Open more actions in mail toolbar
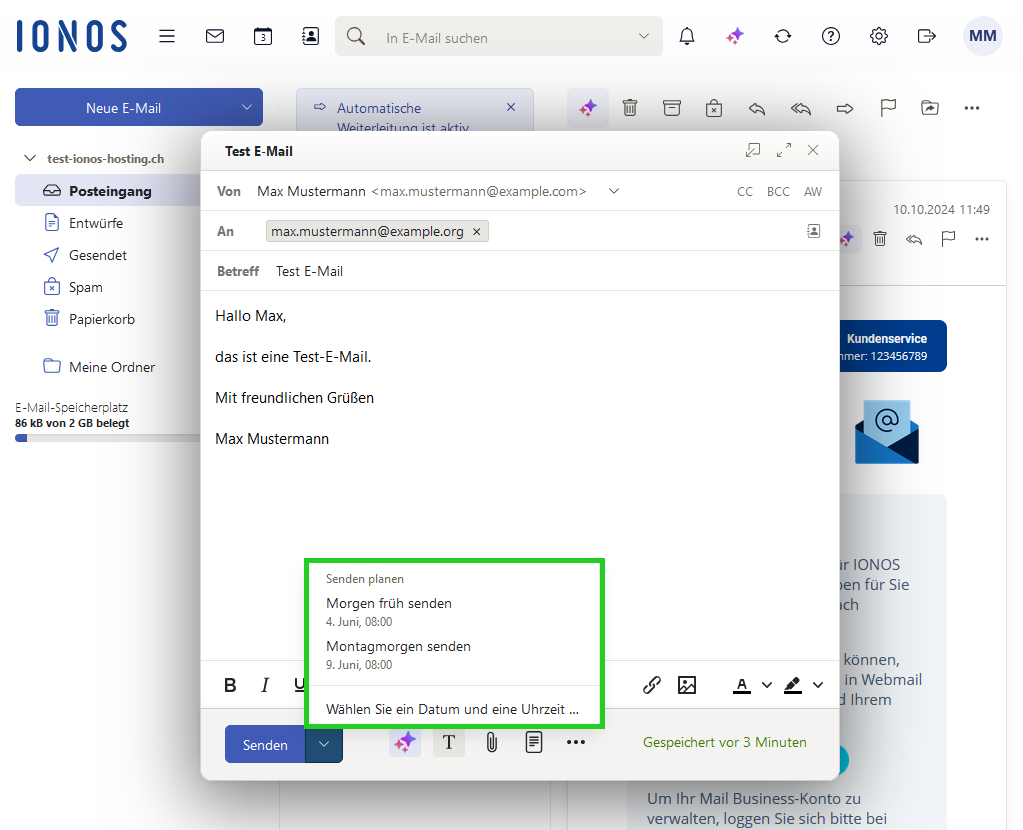Viewport: 1023px width, 830px height. point(972,108)
